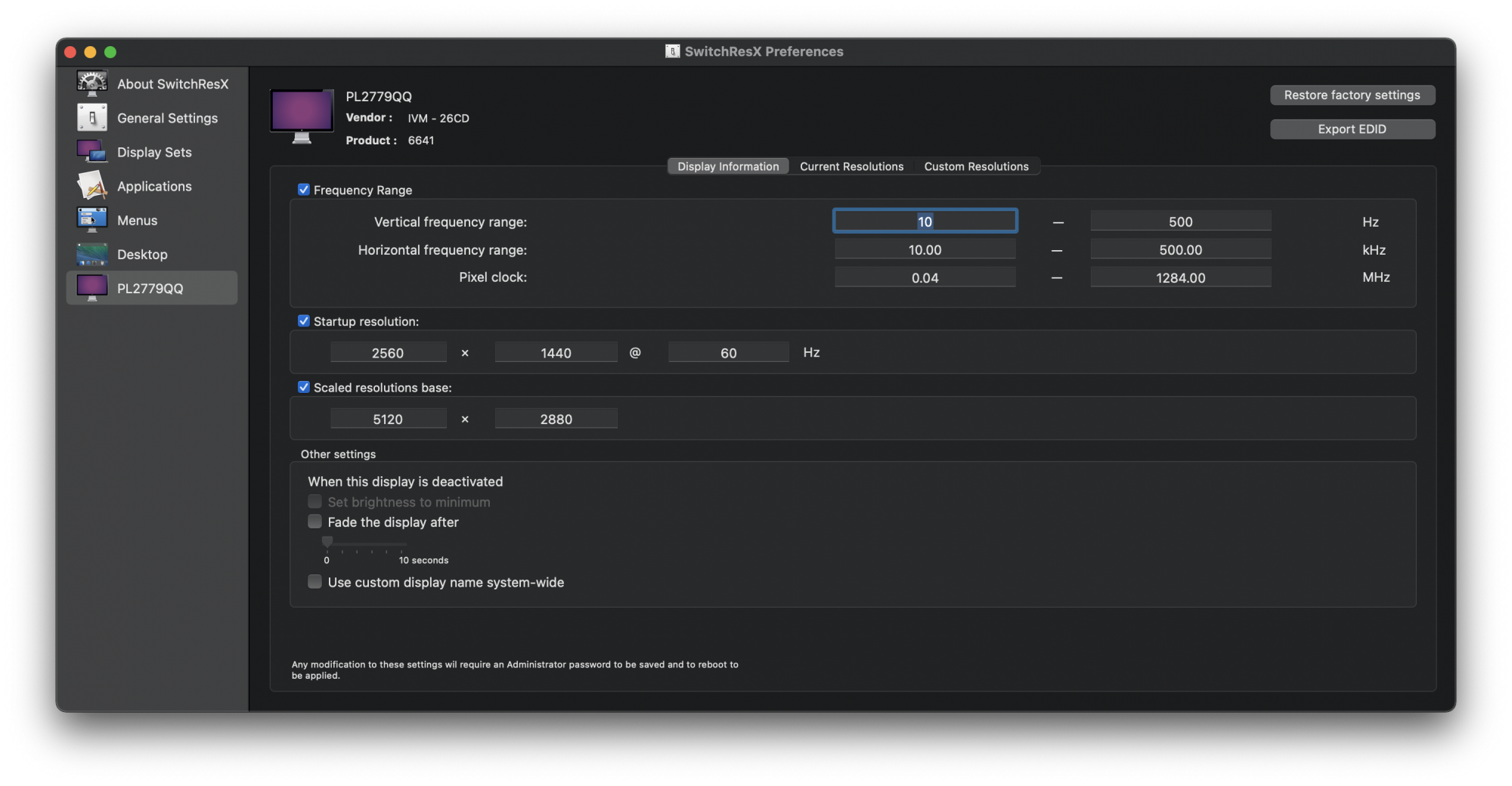Image resolution: width=1512 pixels, height=786 pixels.
Task: Click the "Pixel clock:" label
Action: 493,277
